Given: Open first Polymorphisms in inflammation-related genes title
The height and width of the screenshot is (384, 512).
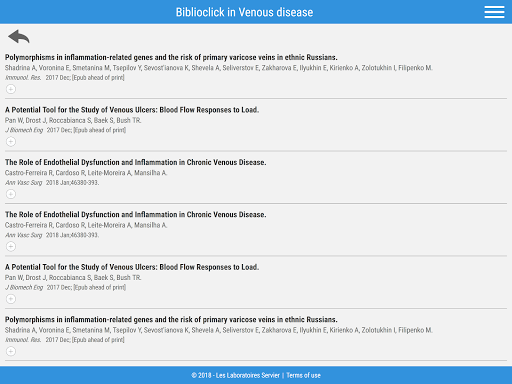Looking at the screenshot, I should 171,57.
